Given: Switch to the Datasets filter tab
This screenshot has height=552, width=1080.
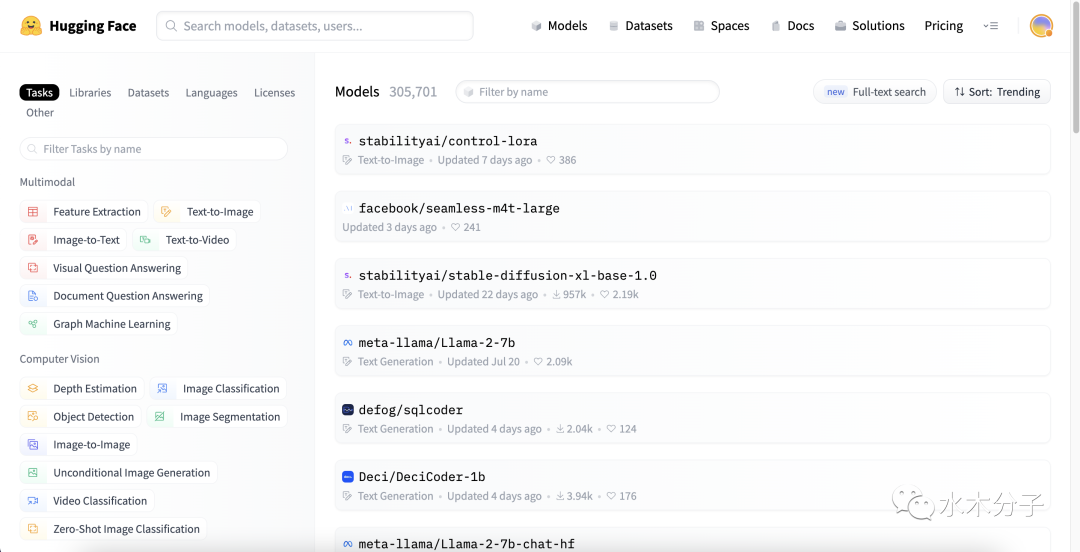Looking at the screenshot, I should point(148,92).
